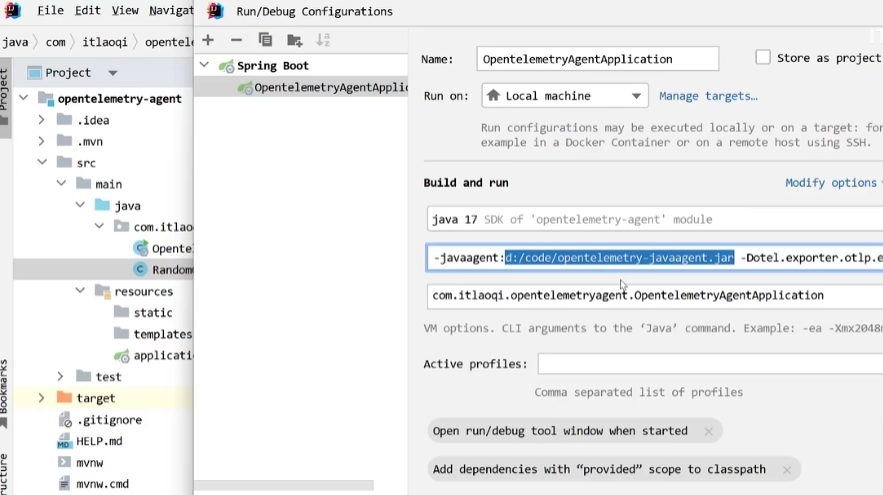Collapse the src folder in the project tree
Screen dimensions: 883x495
pyautogui.click(x=42, y=162)
